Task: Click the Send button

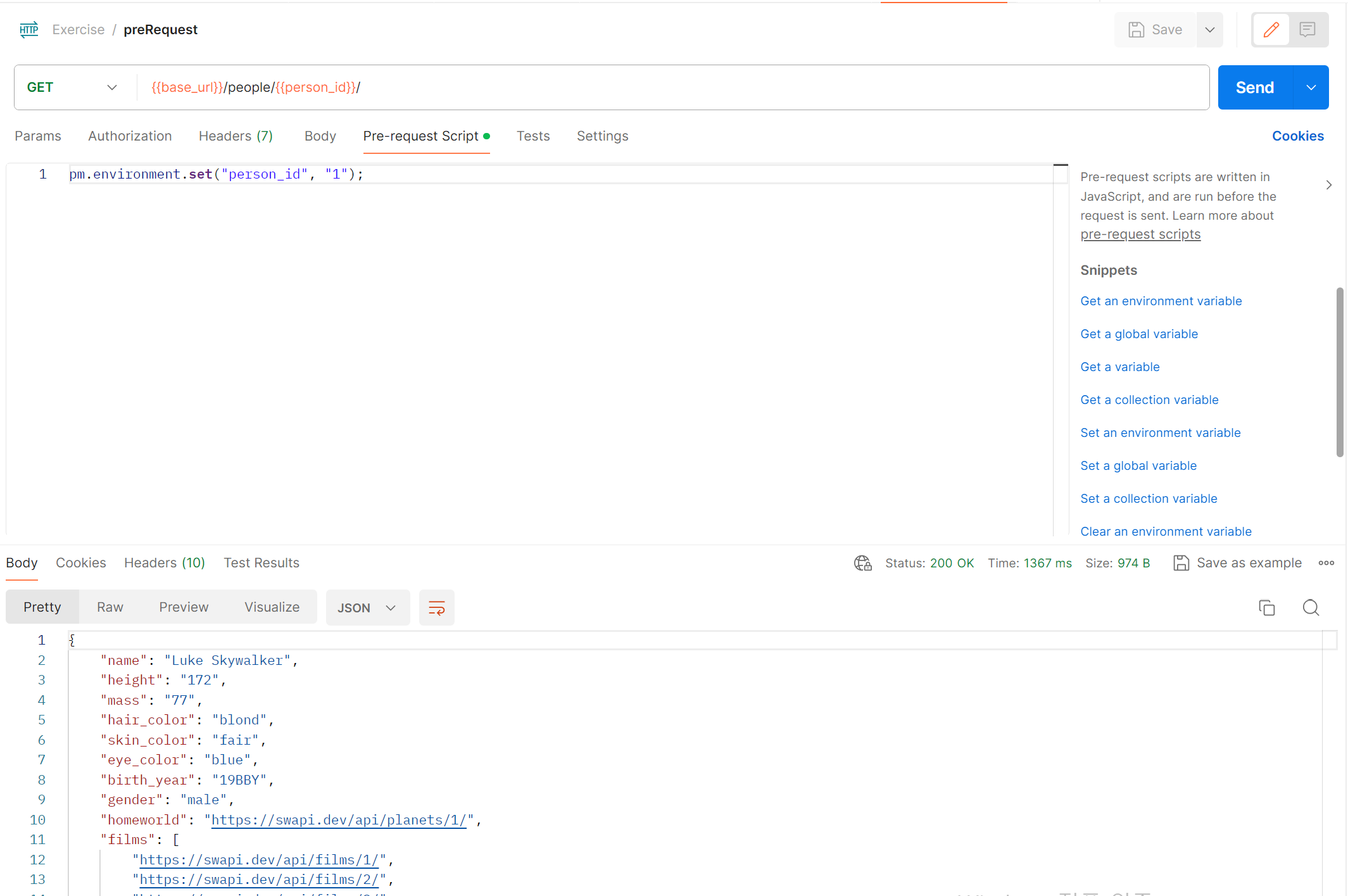Action: (x=1254, y=87)
